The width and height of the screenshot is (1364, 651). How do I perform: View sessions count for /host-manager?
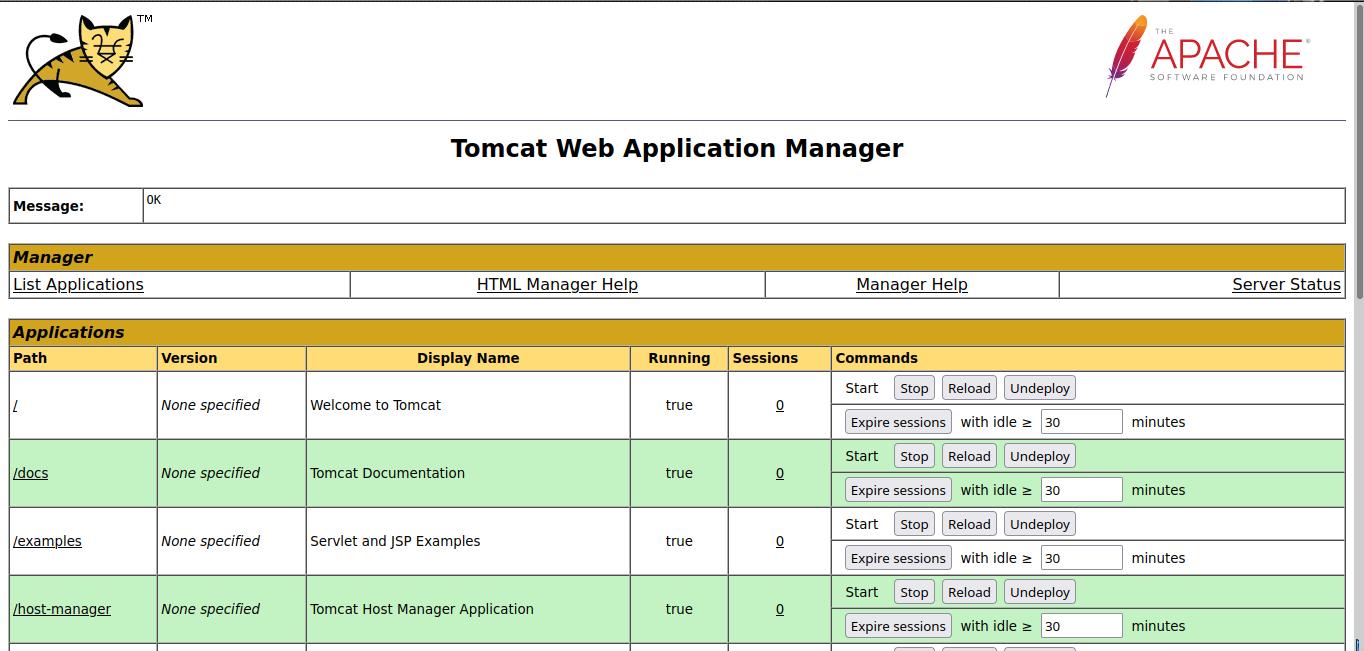point(780,609)
